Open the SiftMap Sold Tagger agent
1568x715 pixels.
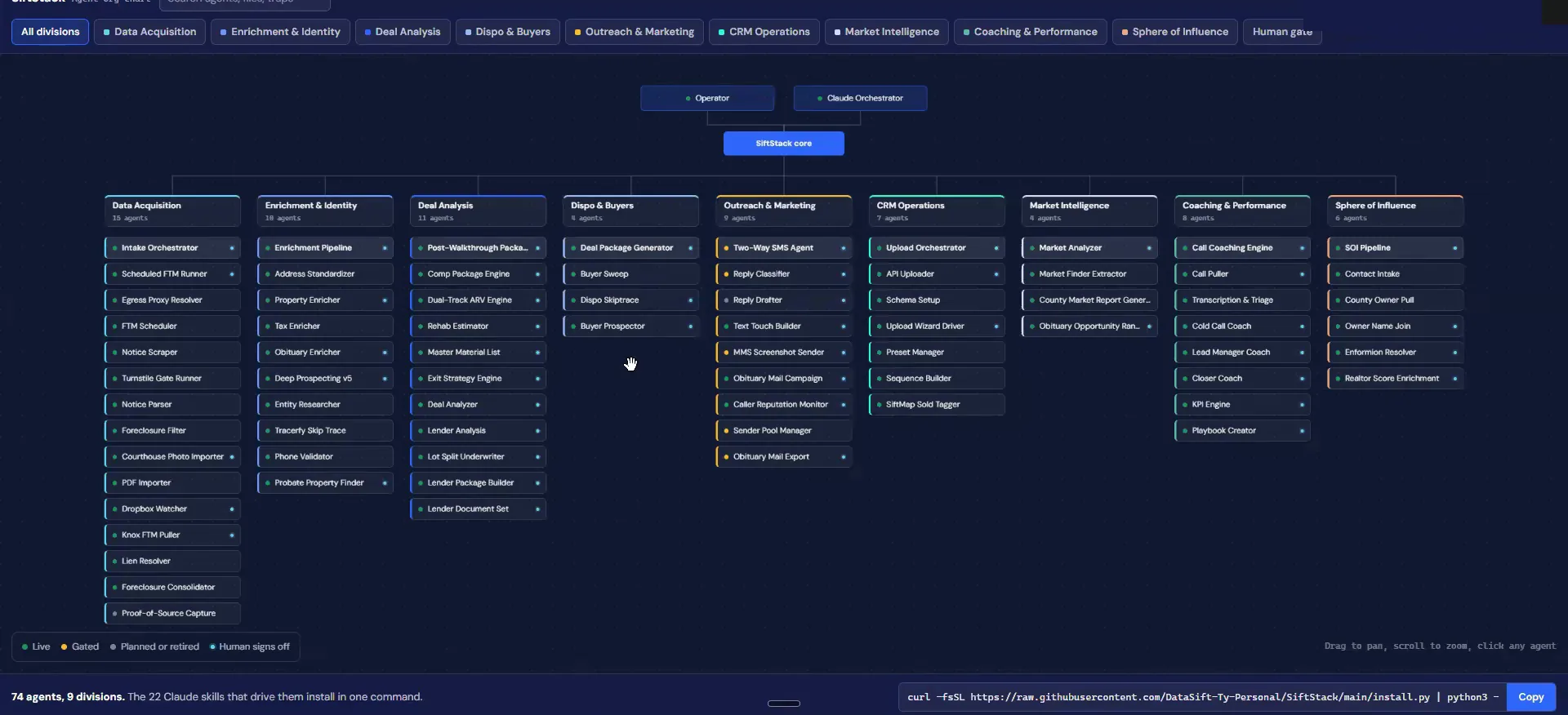tap(937, 405)
